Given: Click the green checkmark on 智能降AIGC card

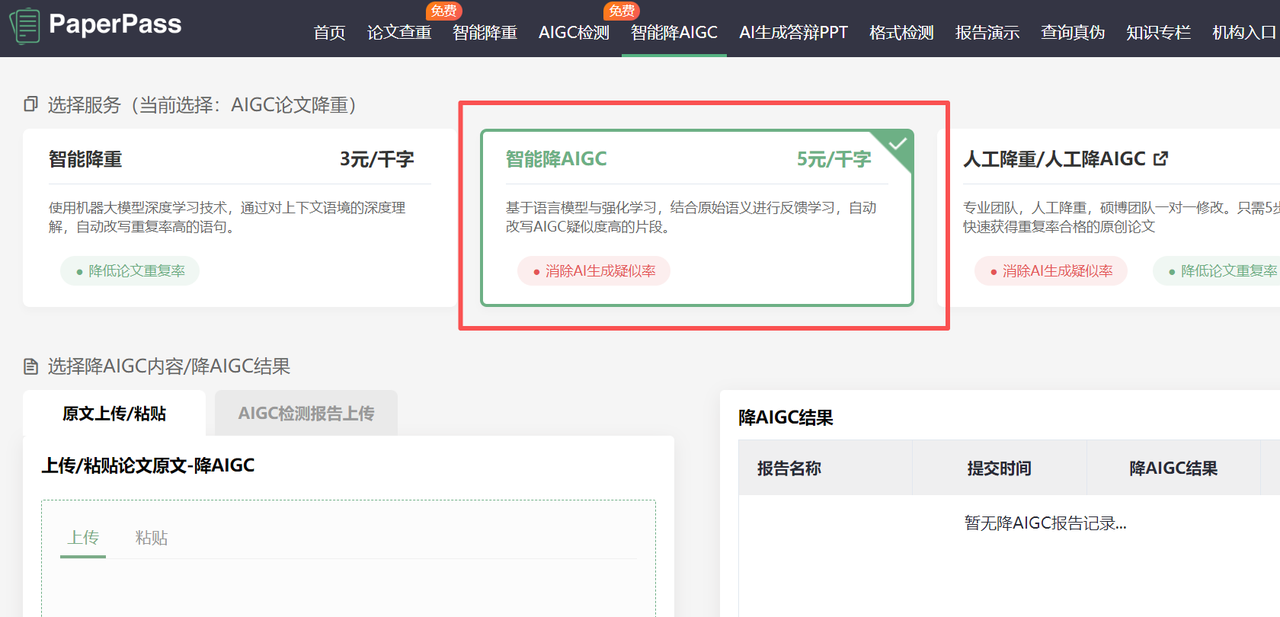Looking at the screenshot, I should click(898, 144).
